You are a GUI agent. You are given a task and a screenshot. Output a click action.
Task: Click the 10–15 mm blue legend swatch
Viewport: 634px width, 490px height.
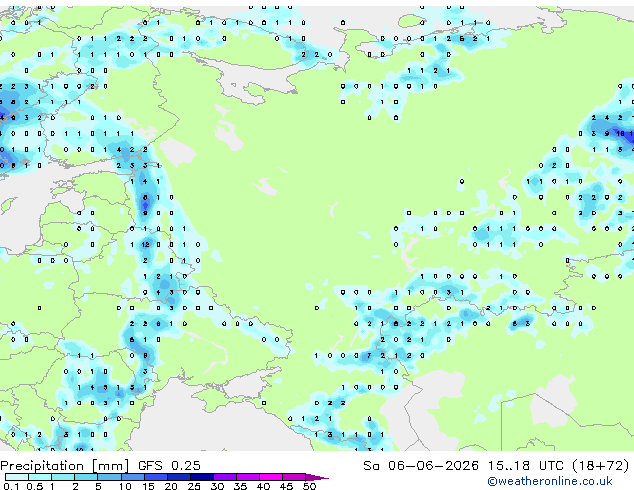[x=133, y=477]
